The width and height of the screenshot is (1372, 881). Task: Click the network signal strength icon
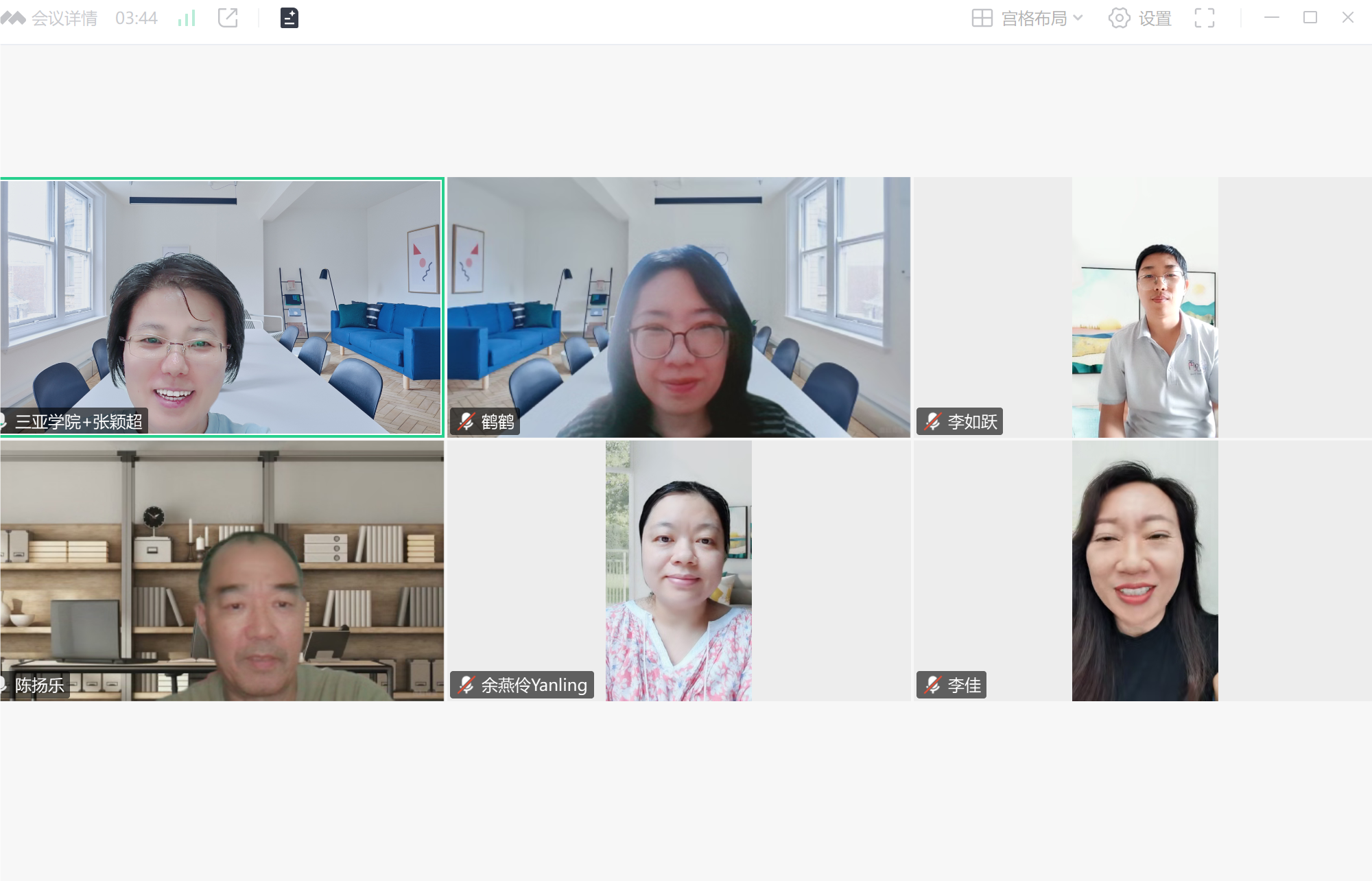tap(187, 19)
